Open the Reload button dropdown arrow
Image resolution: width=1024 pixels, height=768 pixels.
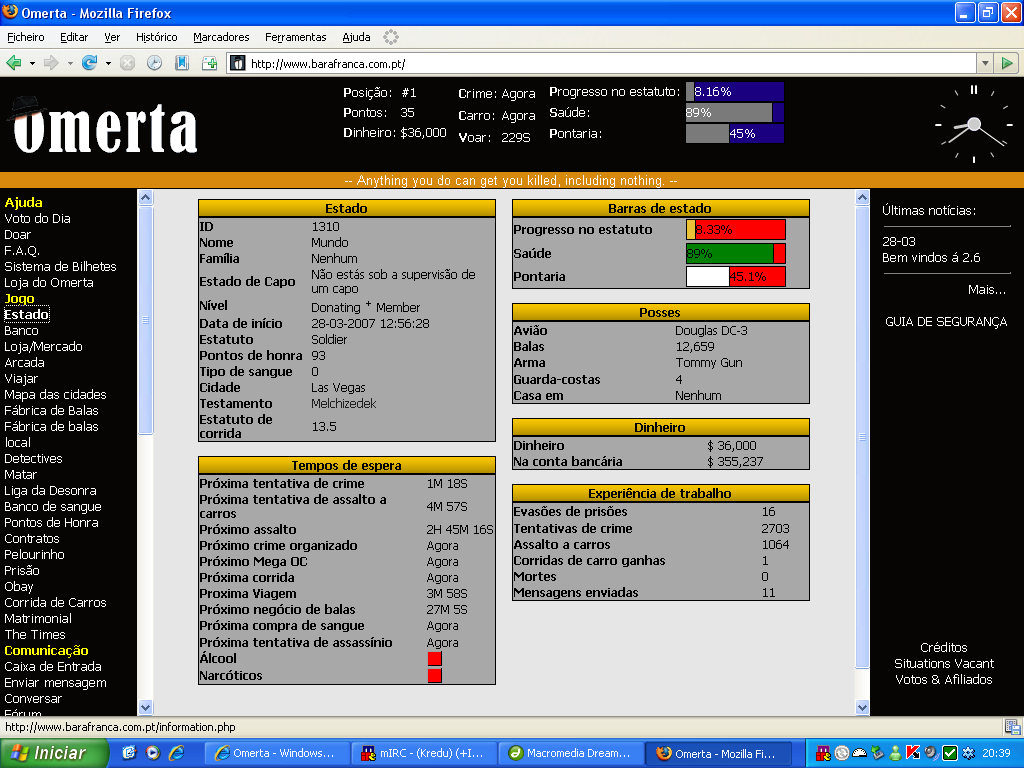pyautogui.click(x=106, y=63)
